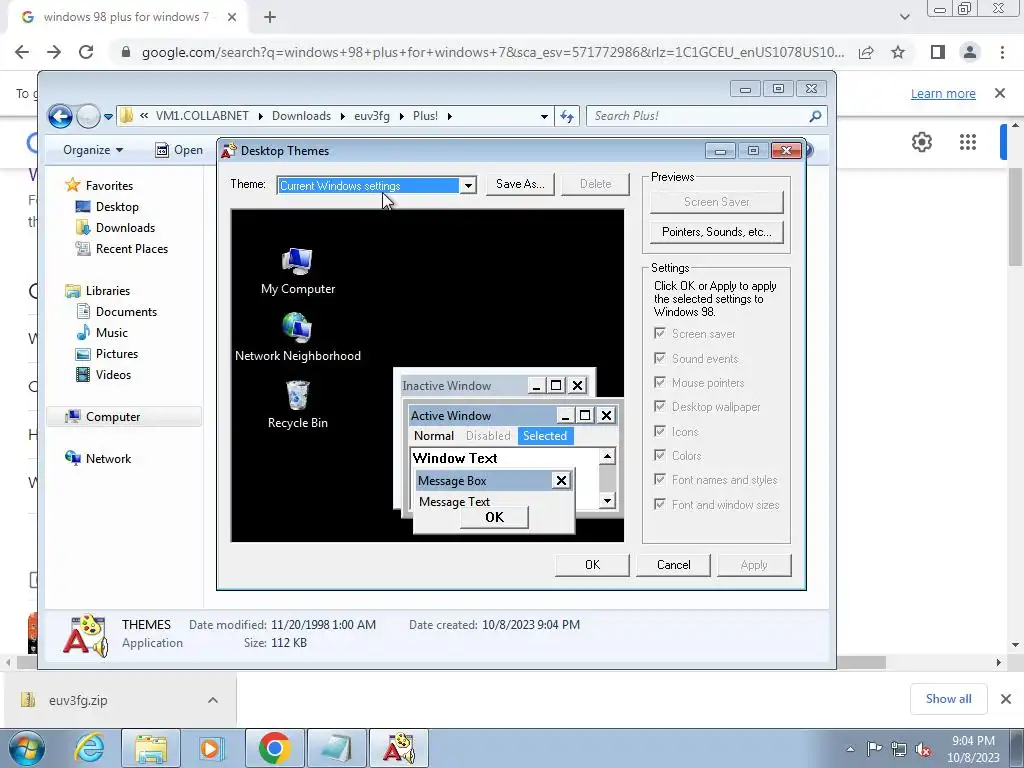Click the Desktop Themes title bar icon
Screen dimensions: 1024x768
coord(229,151)
